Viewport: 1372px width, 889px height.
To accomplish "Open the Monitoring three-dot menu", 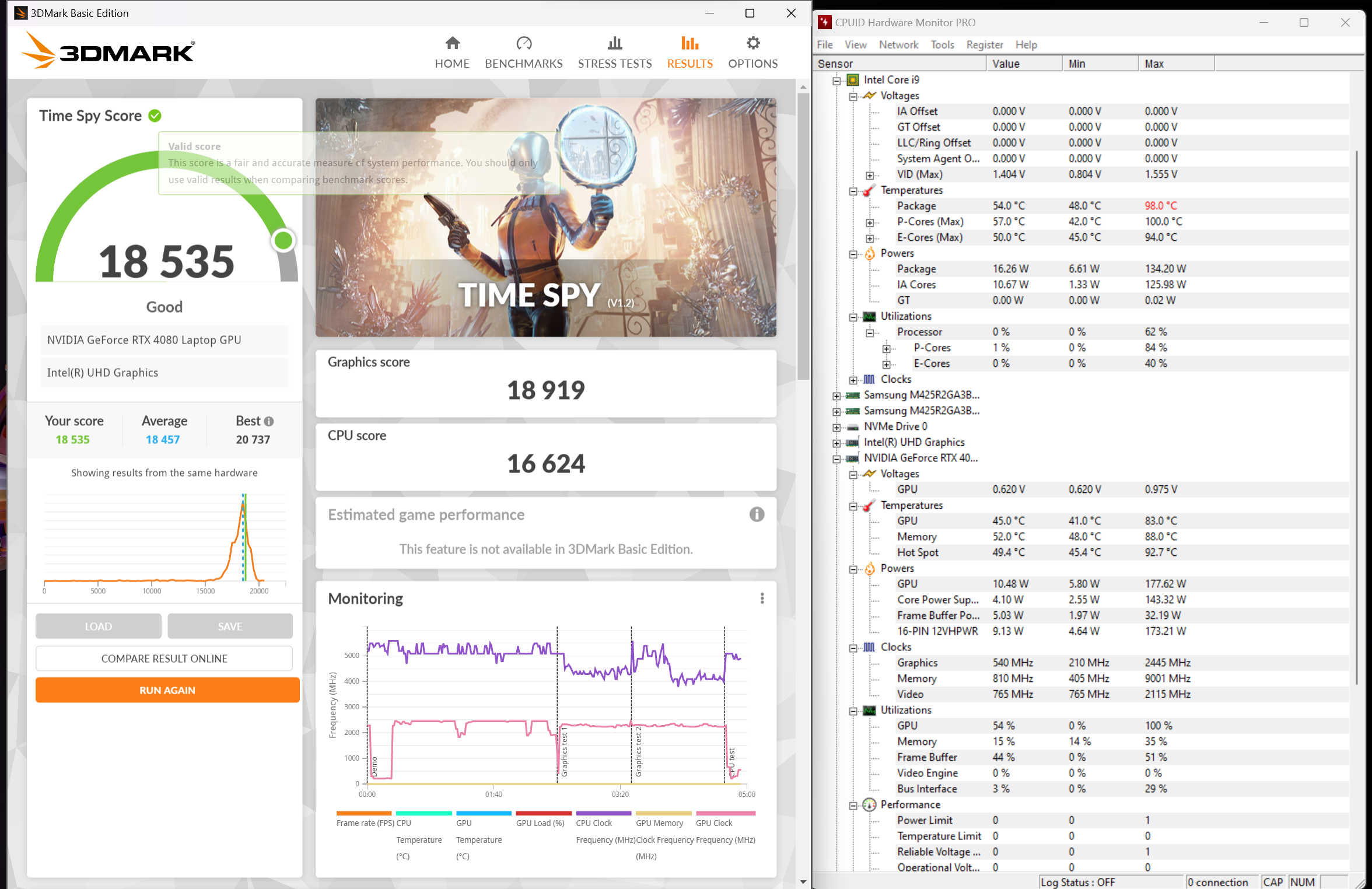I will (x=762, y=598).
